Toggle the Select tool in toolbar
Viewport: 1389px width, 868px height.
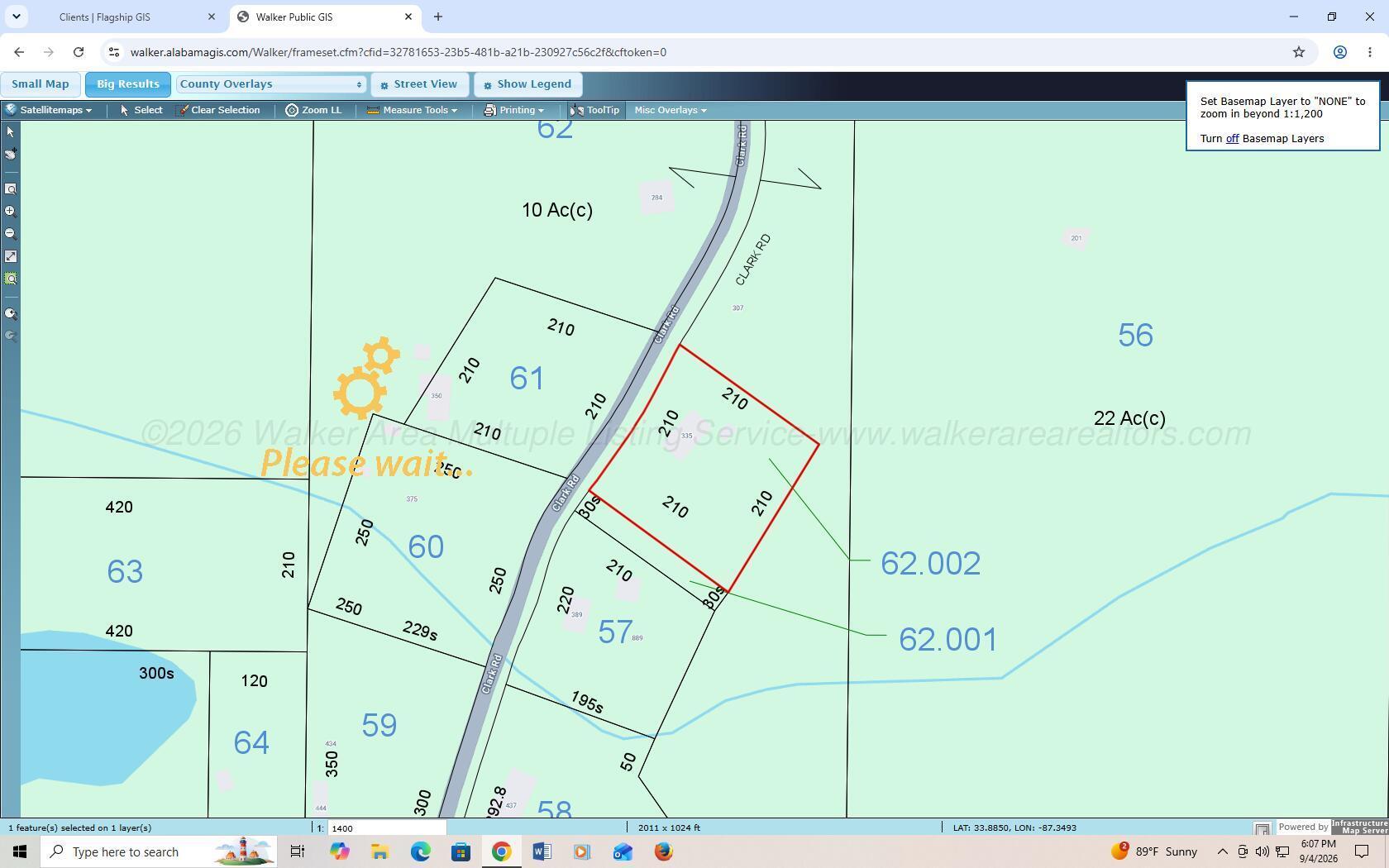(141, 110)
